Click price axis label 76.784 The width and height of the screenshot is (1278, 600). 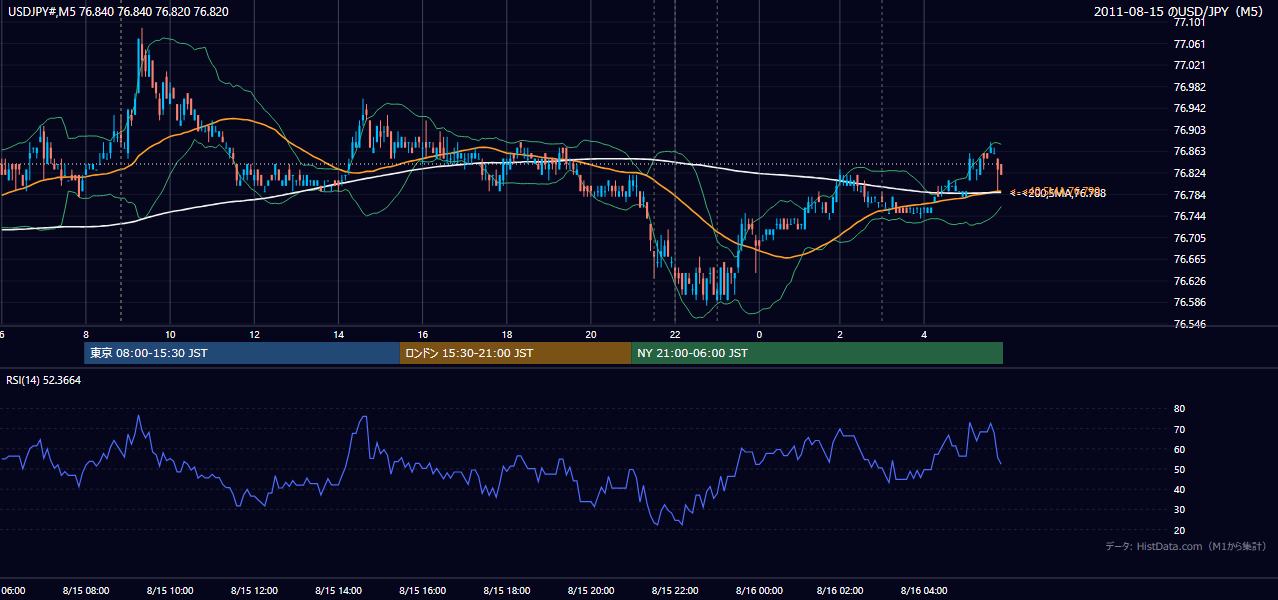coord(1189,195)
